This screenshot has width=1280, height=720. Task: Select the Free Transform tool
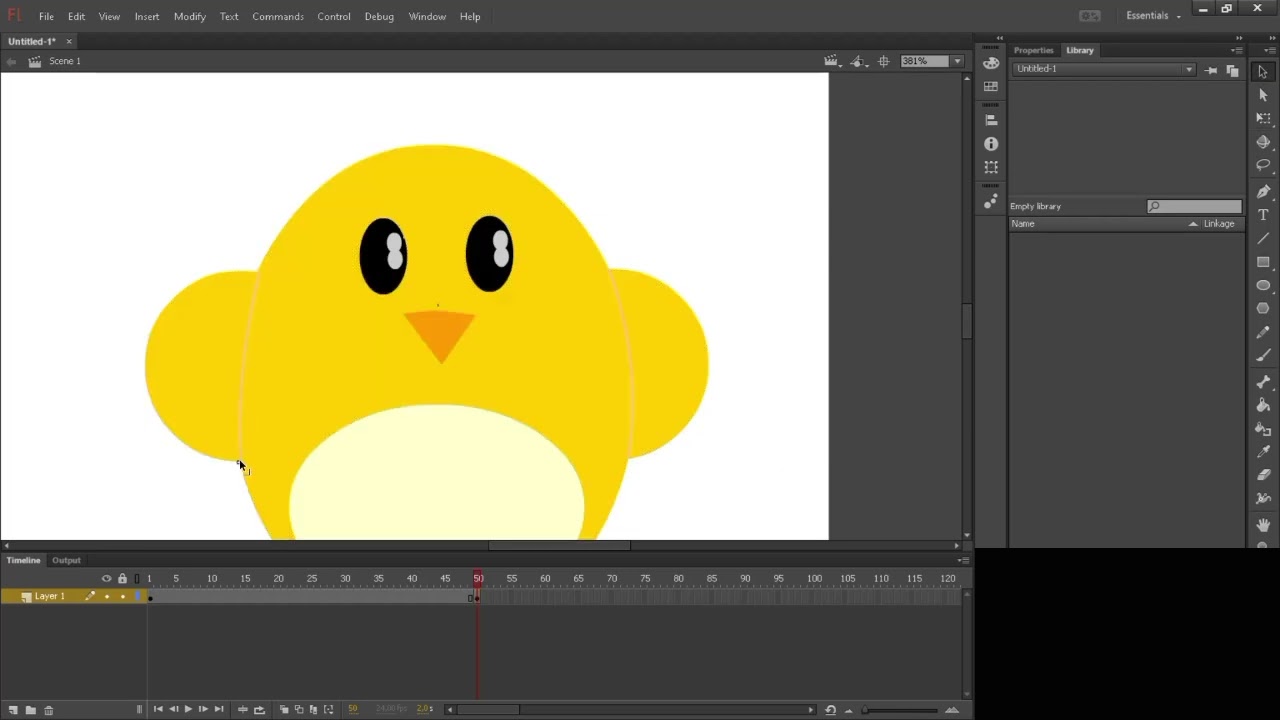(x=1263, y=118)
